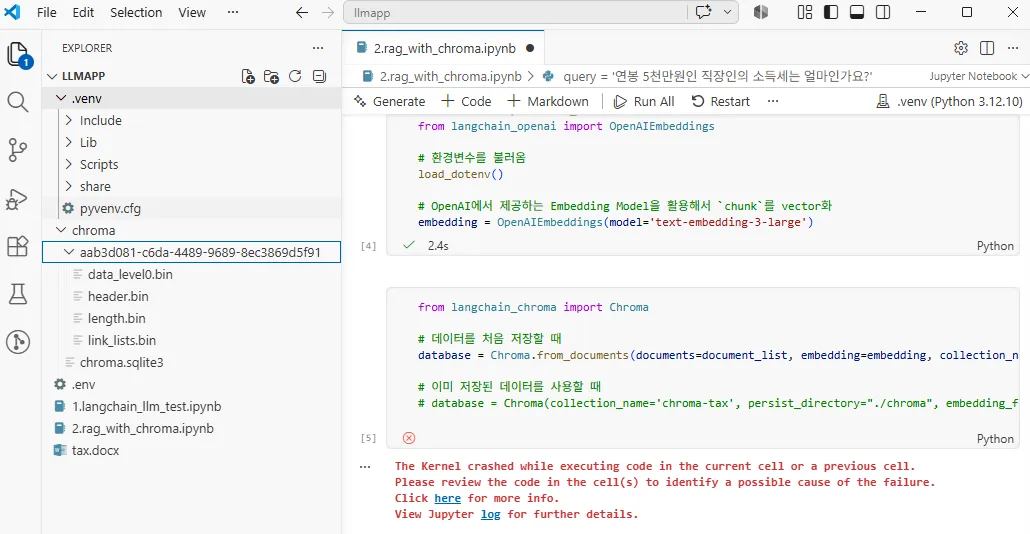Expand the Lib folder
This screenshot has width=1030, height=534.
coord(68,143)
